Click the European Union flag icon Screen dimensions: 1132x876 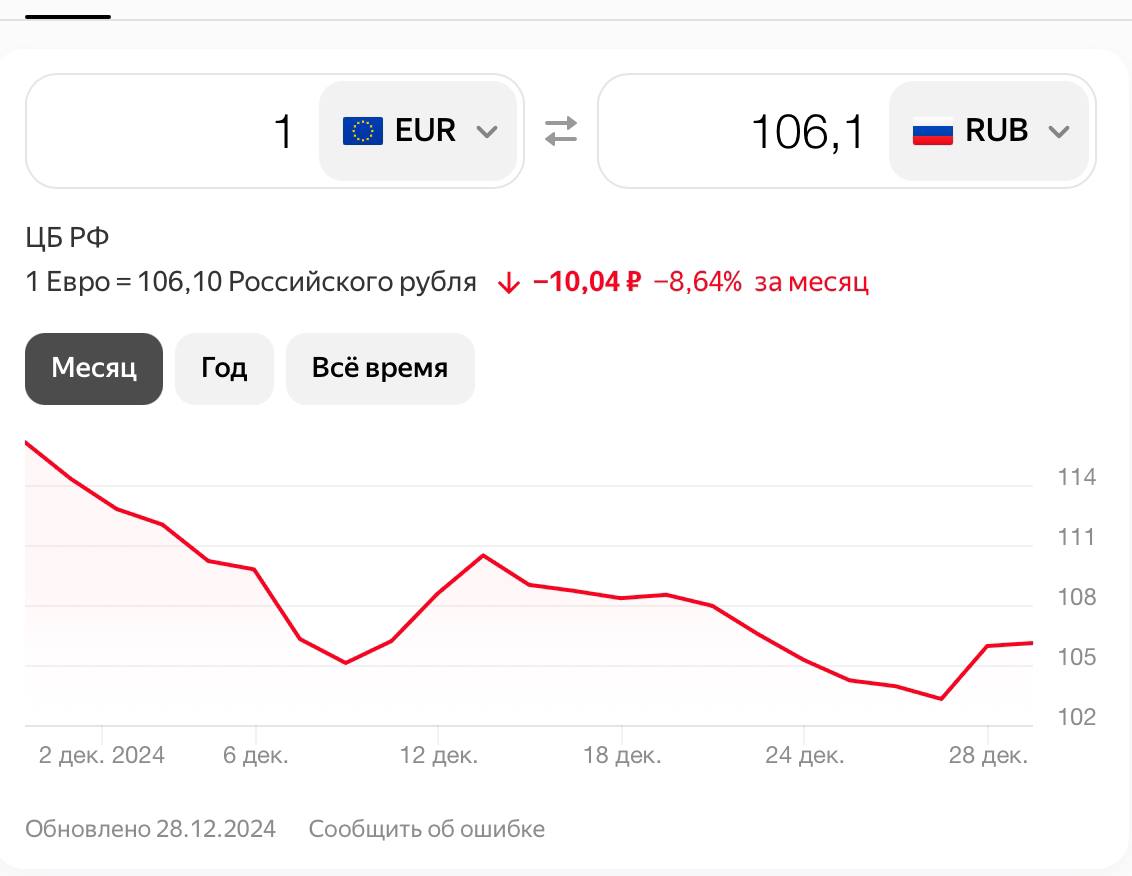pyautogui.click(x=362, y=131)
